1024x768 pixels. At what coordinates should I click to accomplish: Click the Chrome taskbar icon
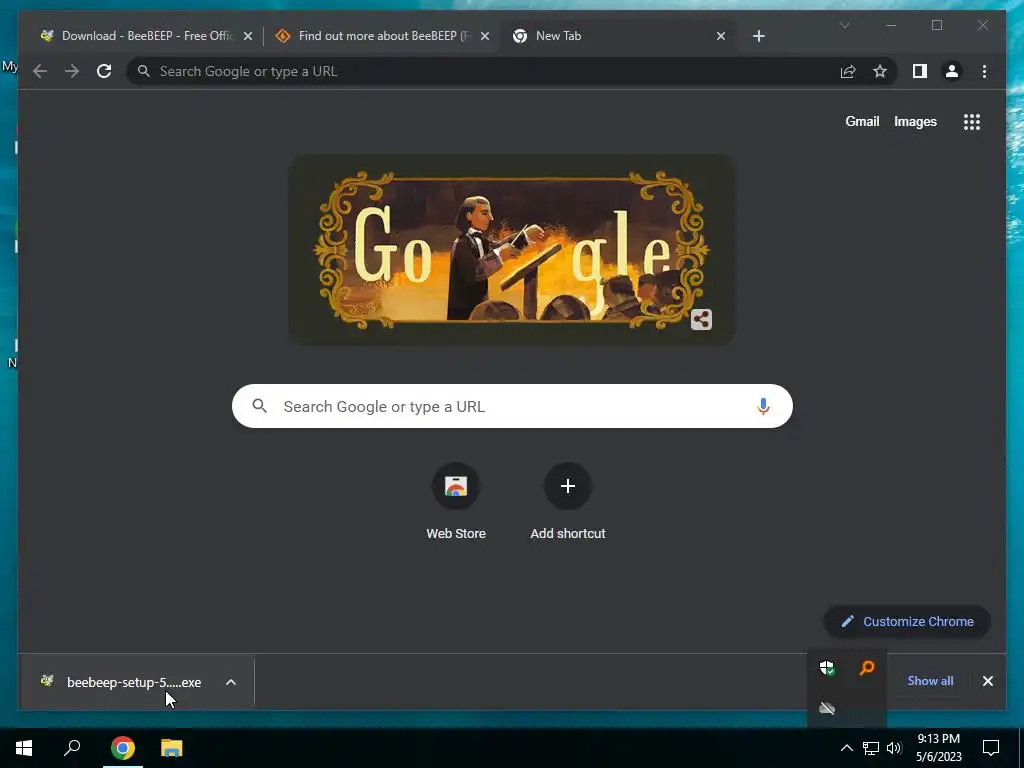(123, 748)
